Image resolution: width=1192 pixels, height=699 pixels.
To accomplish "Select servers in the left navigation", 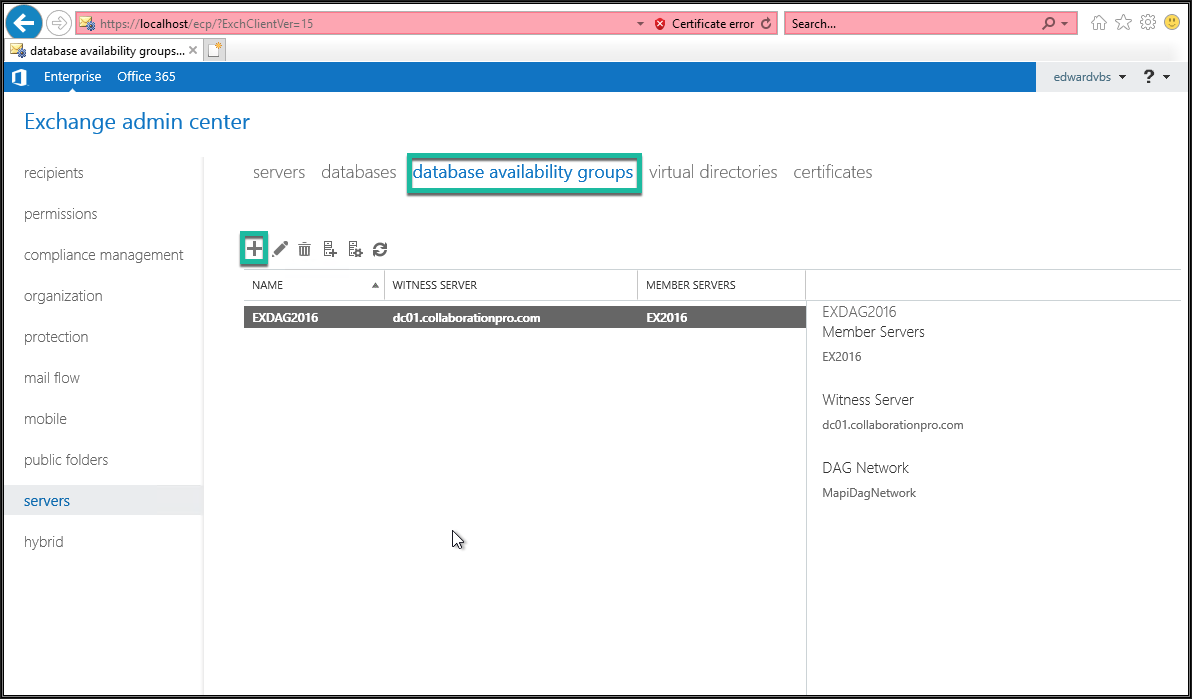I will 103,500.
